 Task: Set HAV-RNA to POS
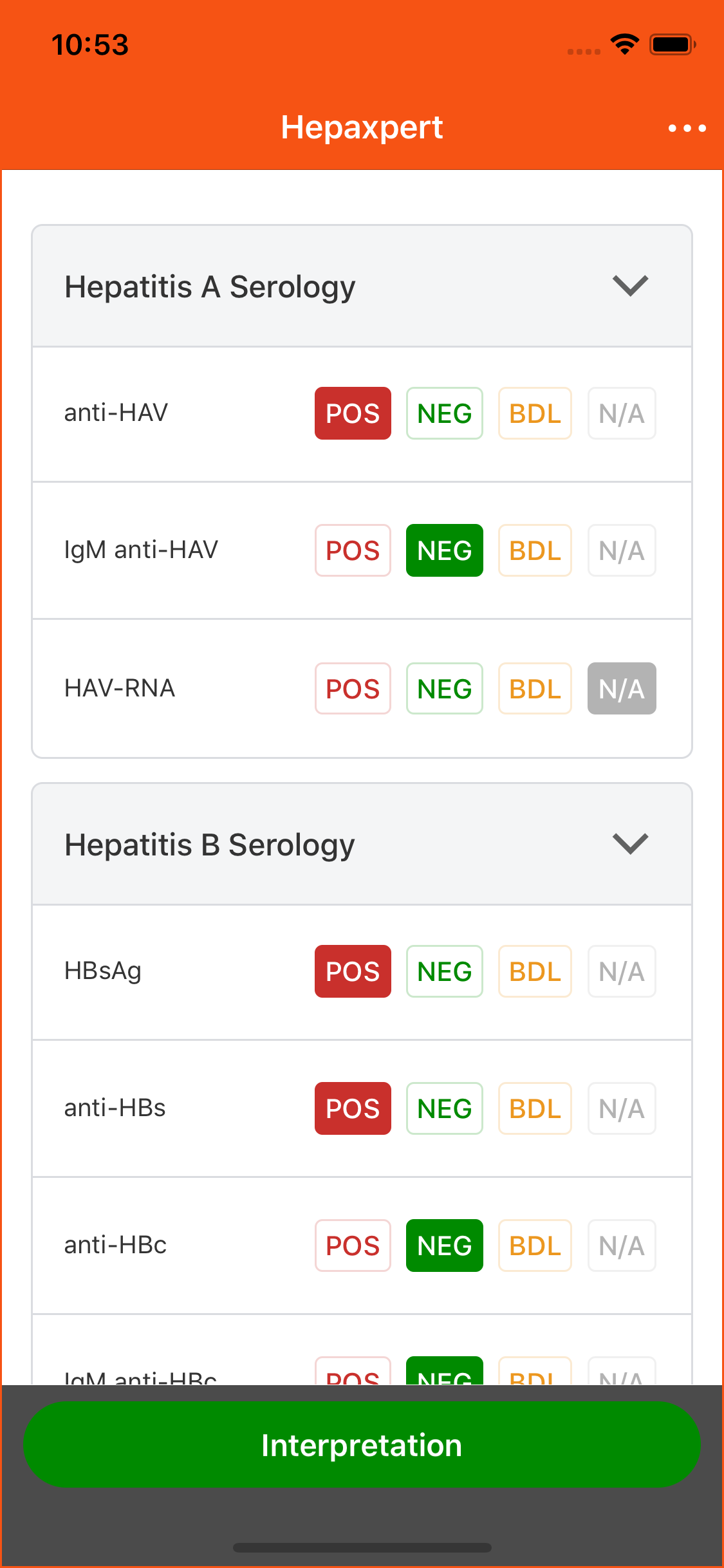click(x=353, y=689)
